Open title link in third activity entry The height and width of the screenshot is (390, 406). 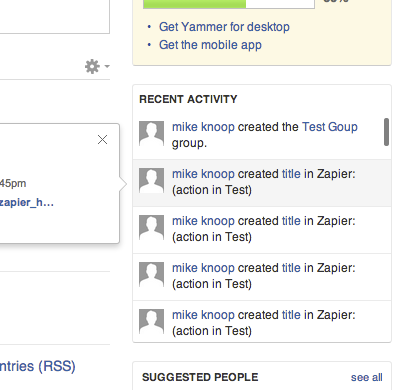click(291, 221)
